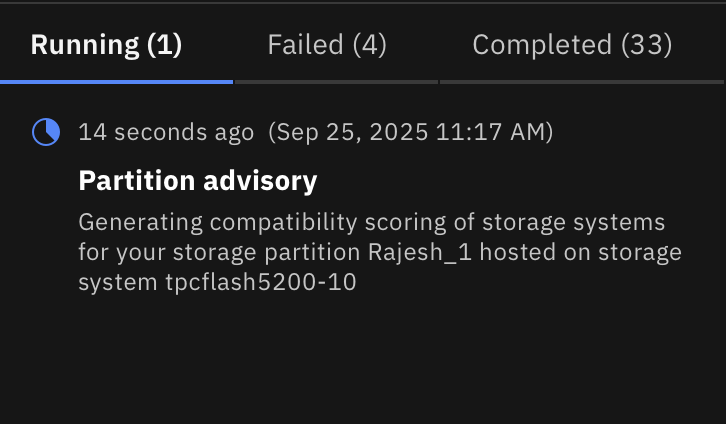Image resolution: width=726 pixels, height=424 pixels.
Task: Click the (1) count on the Running tab
Action: 164,45
